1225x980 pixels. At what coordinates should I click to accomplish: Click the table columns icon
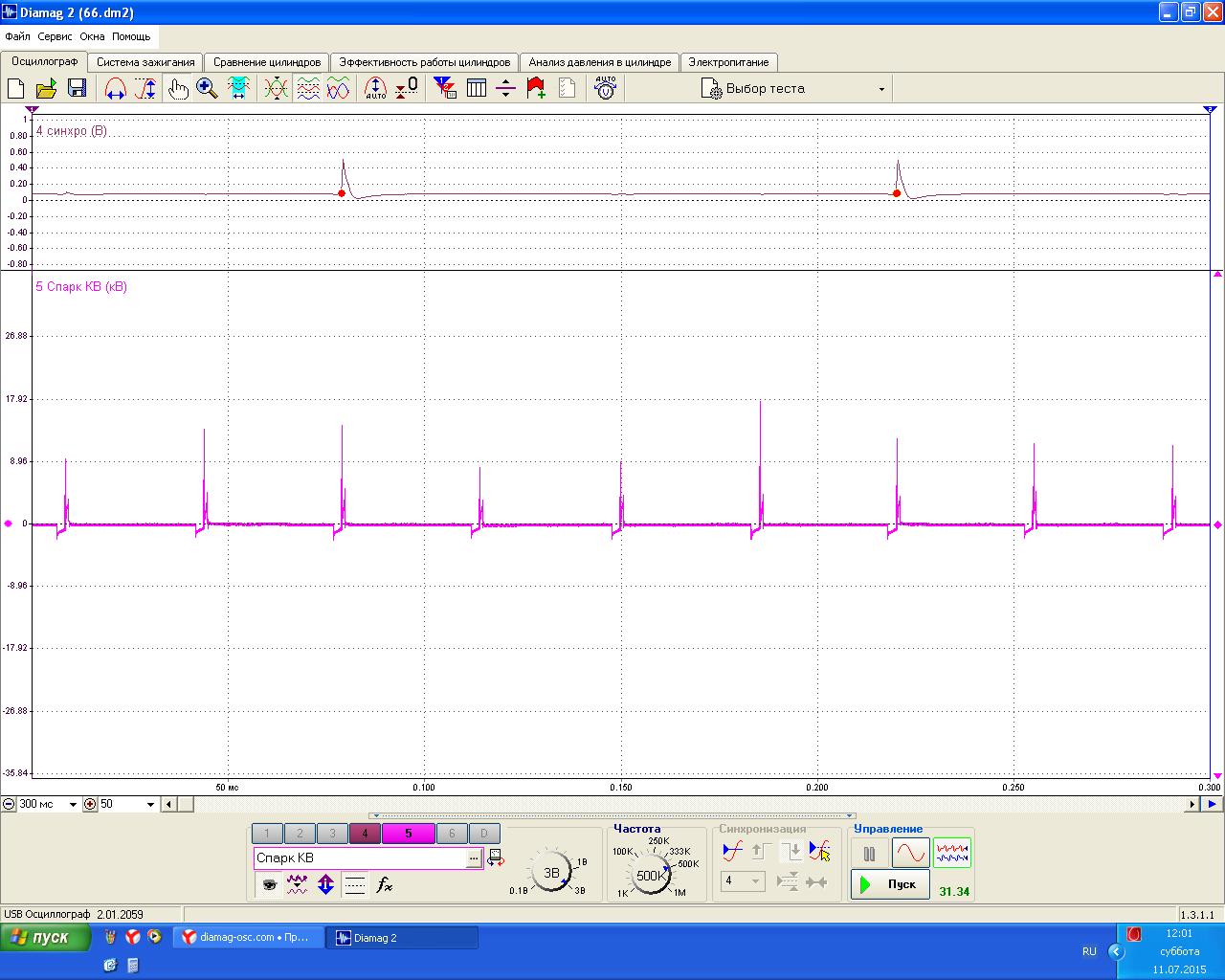coord(476,89)
